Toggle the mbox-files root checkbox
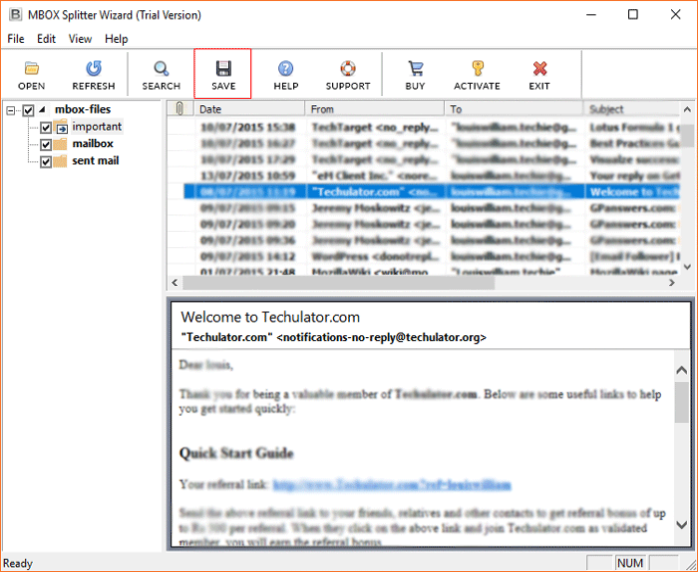 pos(28,110)
